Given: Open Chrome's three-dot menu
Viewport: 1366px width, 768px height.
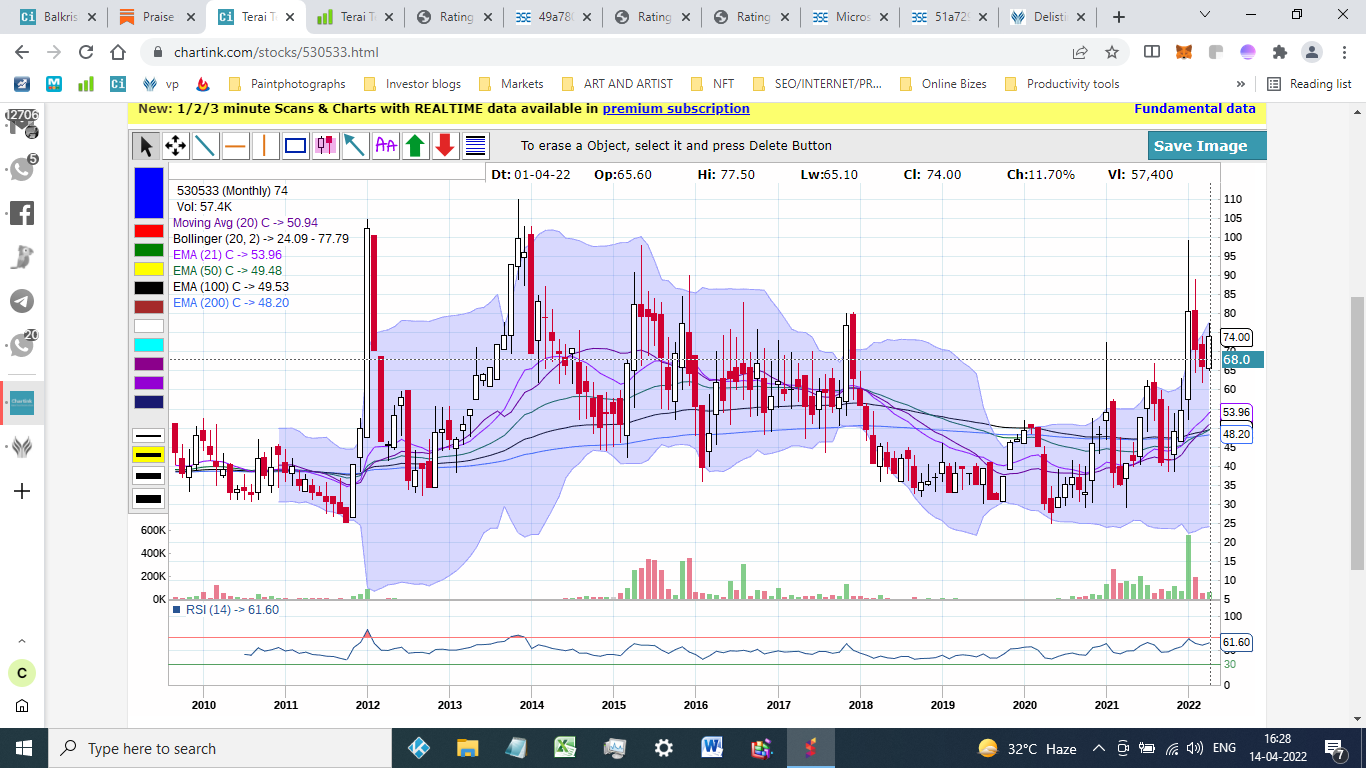Looking at the screenshot, I should point(1343,52).
